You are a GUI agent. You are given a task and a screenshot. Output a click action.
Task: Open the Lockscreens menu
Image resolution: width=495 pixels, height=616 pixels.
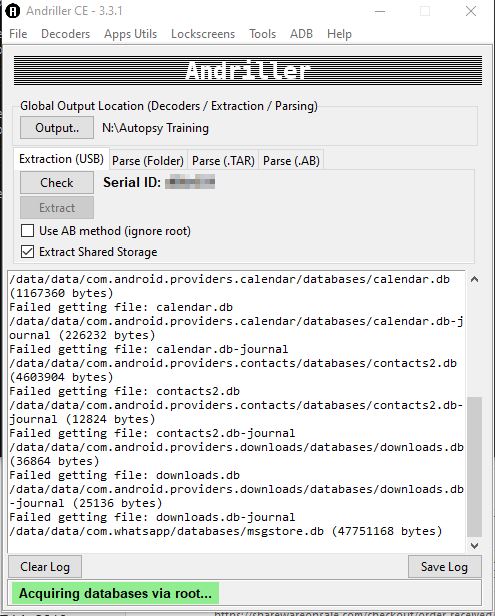[203, 34]
